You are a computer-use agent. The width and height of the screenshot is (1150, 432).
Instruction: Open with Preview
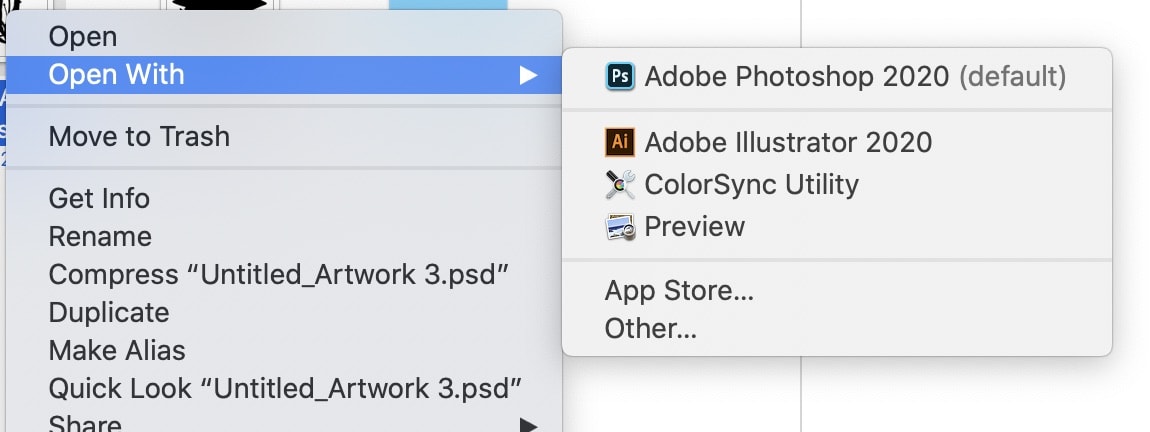pos(837,227)
